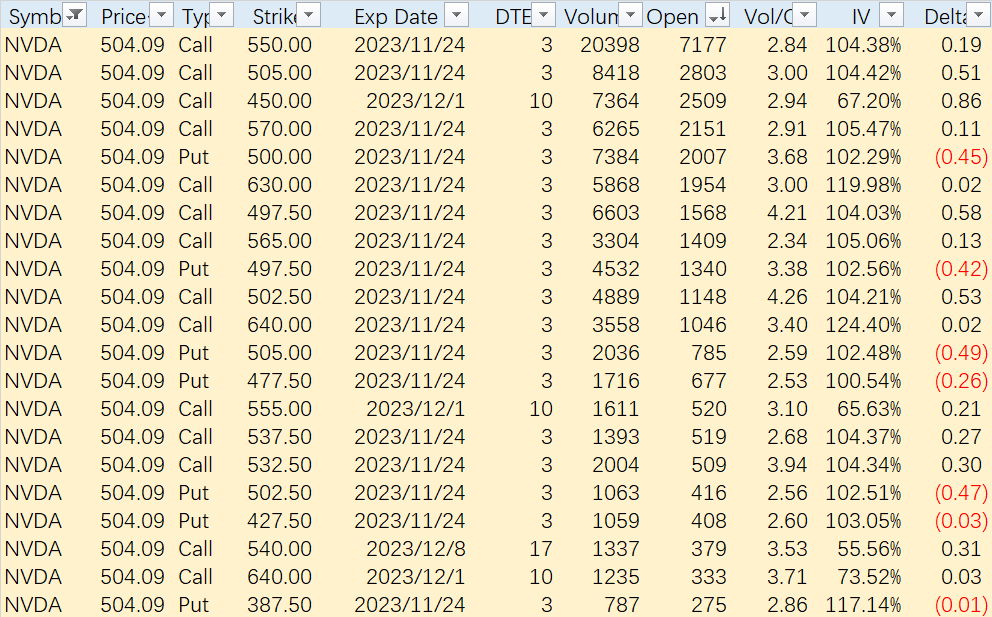Select volume cell 8418
This screenshot has width=992, height=617.
[616, 73]
